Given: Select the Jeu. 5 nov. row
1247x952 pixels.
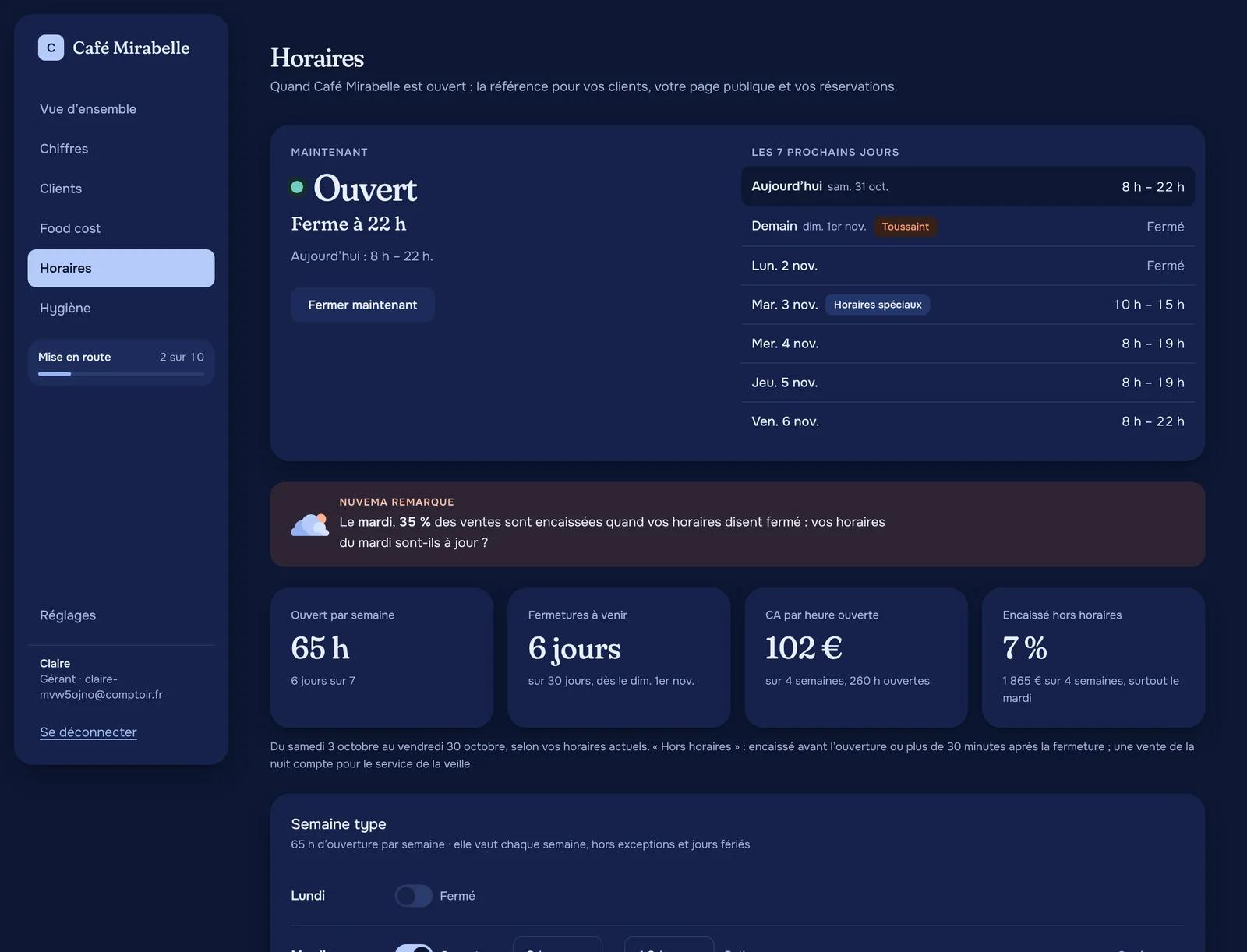Looking at the screenshot, I should 967,383.
